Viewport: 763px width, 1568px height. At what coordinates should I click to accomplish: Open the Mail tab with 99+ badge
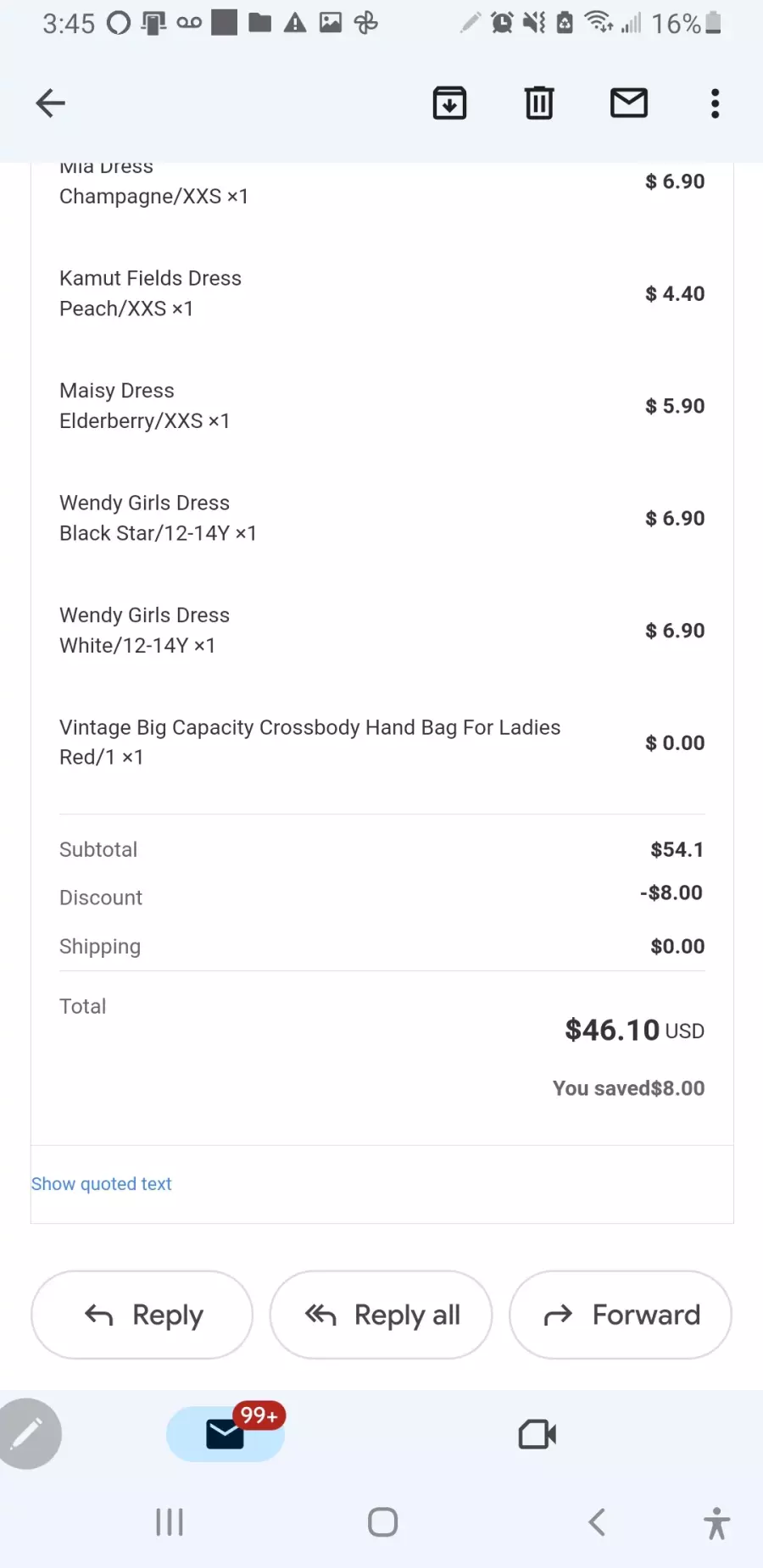click(226, 1433)
